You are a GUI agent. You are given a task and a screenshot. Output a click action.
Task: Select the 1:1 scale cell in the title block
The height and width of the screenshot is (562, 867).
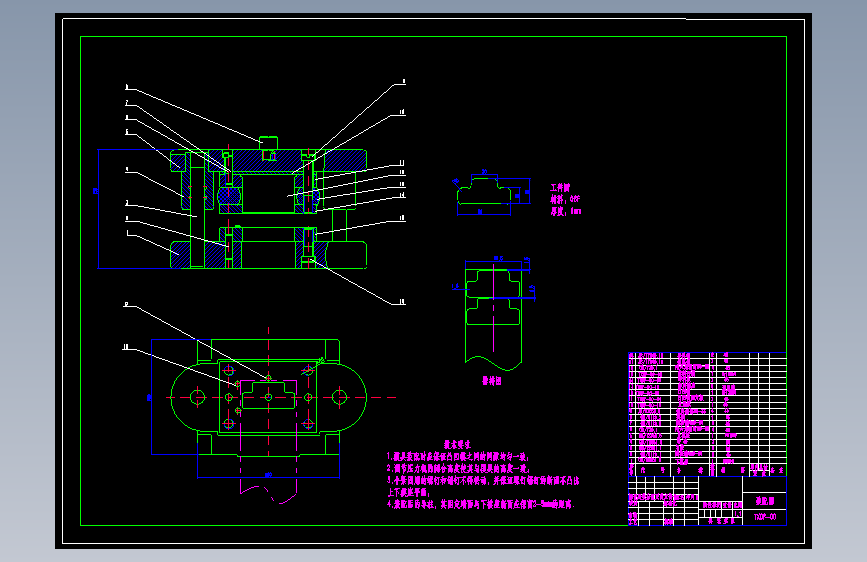click(738, 513)
